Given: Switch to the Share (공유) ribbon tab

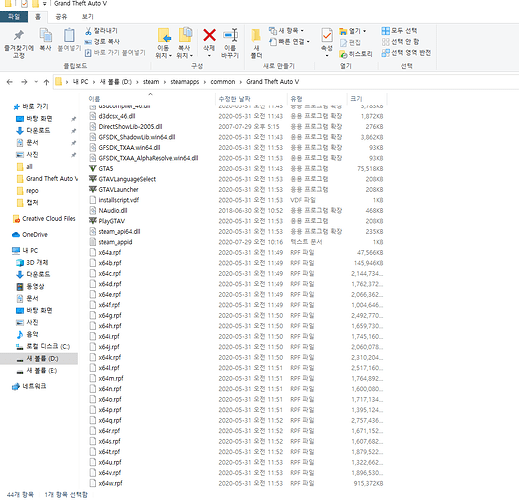Looking at the screenshot, I should pos(61,17).
